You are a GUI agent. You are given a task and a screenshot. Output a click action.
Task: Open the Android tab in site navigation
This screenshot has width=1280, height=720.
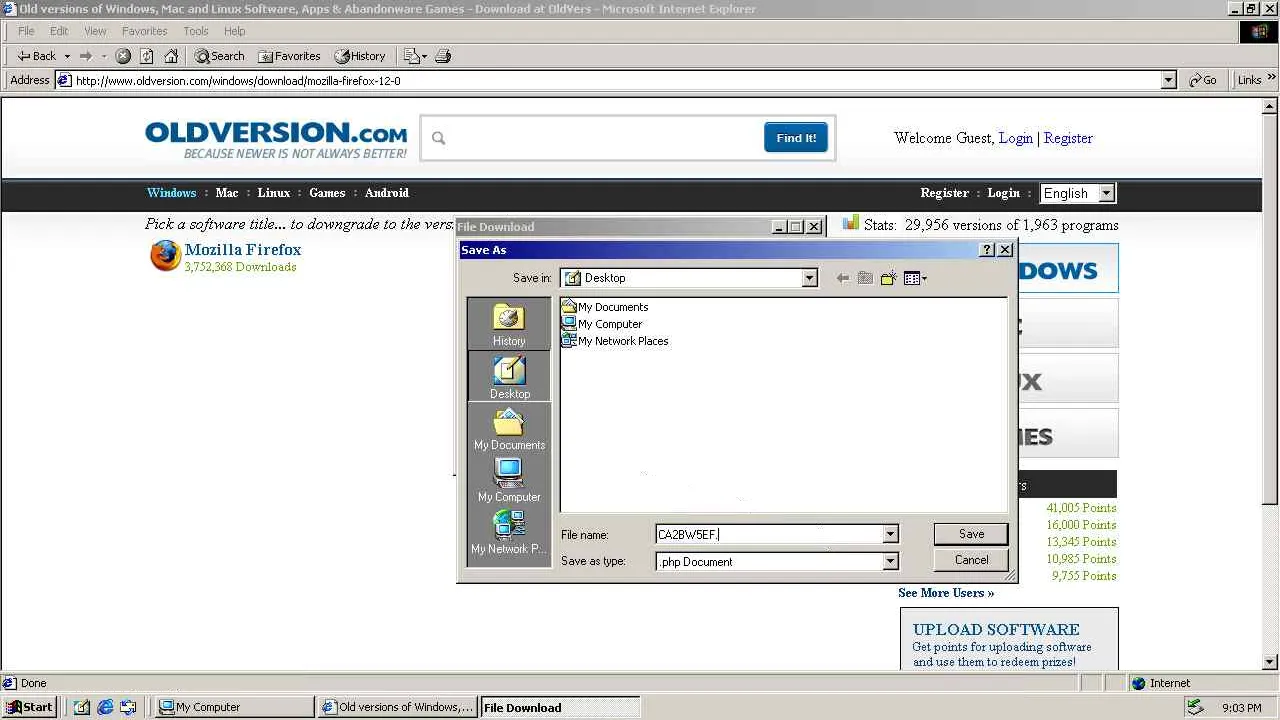coord(387,193)
